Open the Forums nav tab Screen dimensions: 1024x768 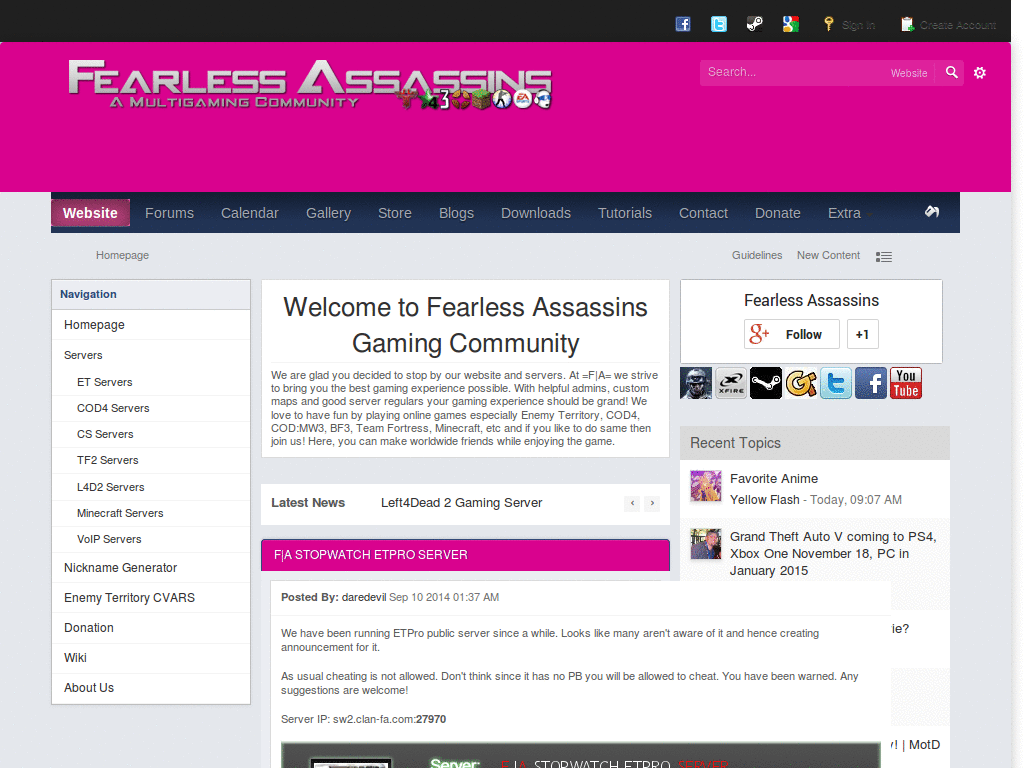click(169, 213)
